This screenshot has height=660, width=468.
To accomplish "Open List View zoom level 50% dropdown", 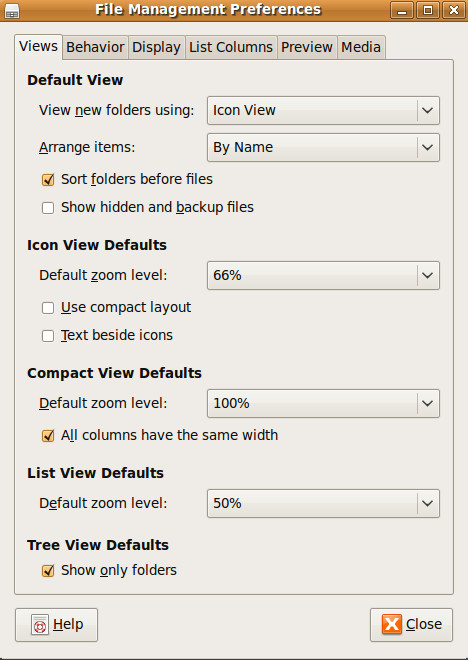I will pyautogui.click(x=323, y=503).
